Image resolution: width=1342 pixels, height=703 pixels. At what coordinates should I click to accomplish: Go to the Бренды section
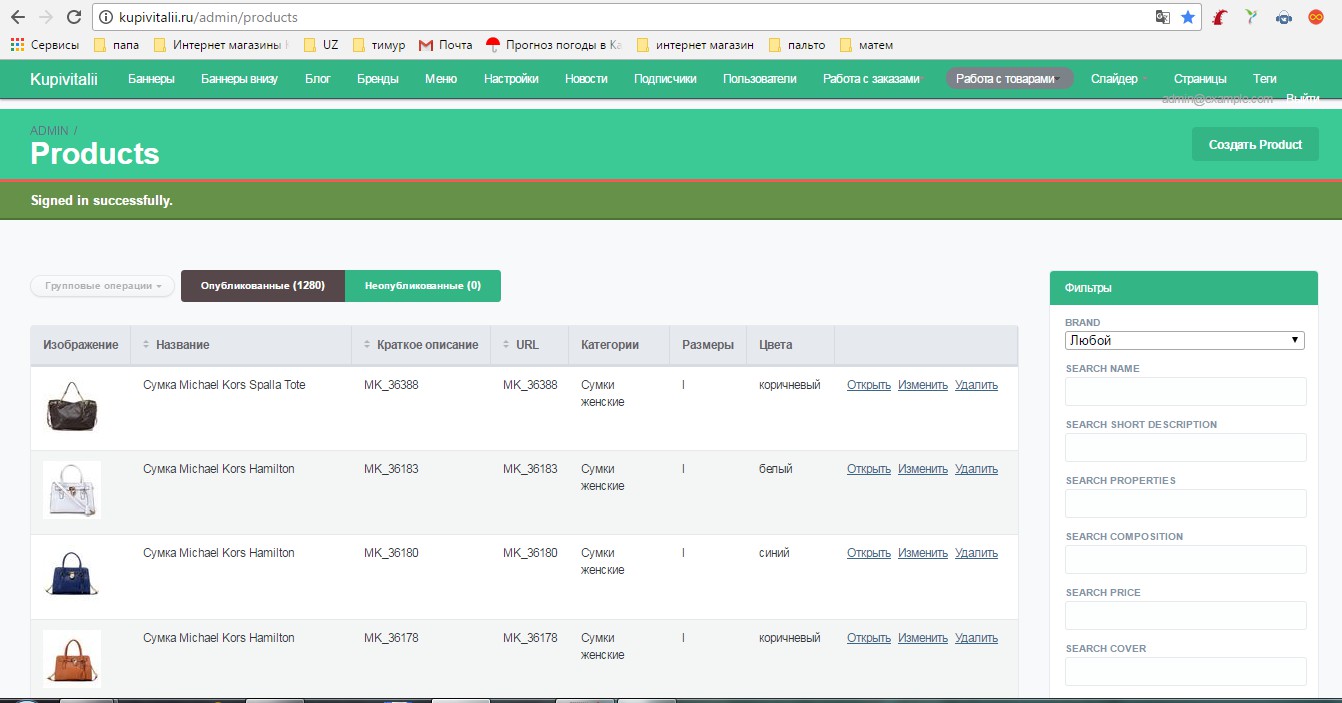[x=378, y=79]
